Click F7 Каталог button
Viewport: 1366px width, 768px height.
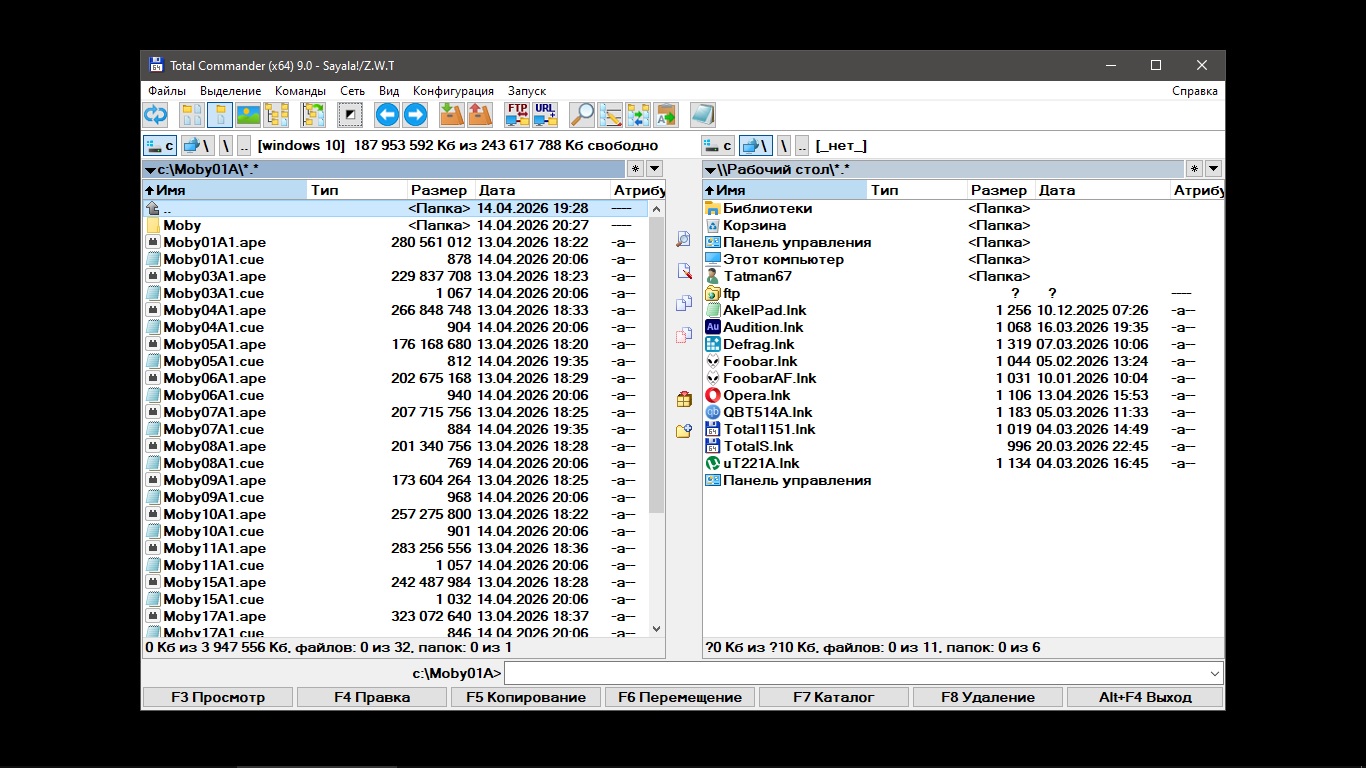(x=834, y=697)
